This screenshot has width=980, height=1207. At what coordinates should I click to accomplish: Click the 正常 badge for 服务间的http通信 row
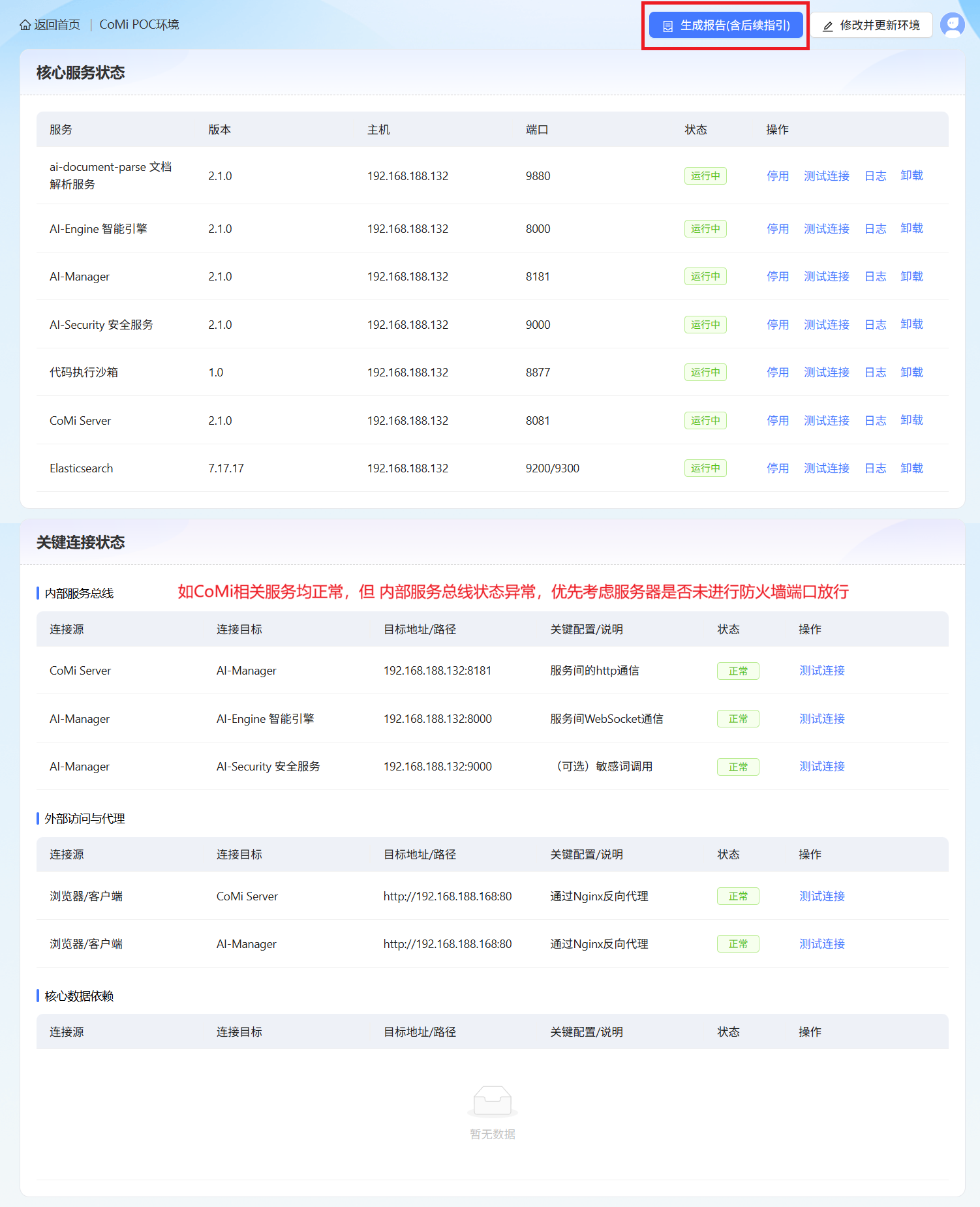(738, 671)
